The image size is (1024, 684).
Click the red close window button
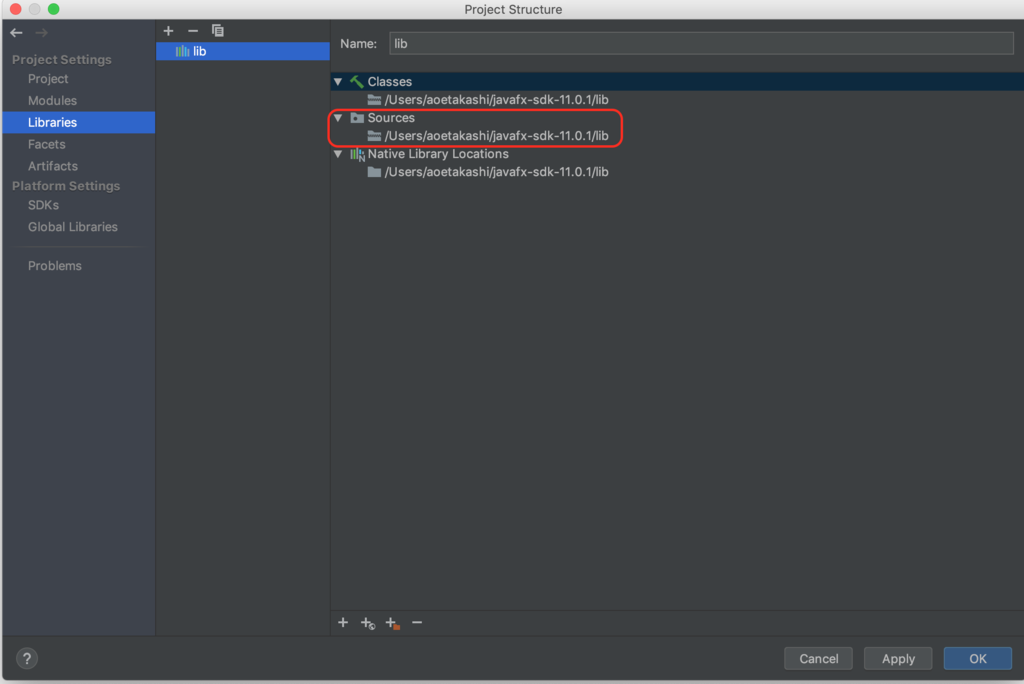coord(16,9)
